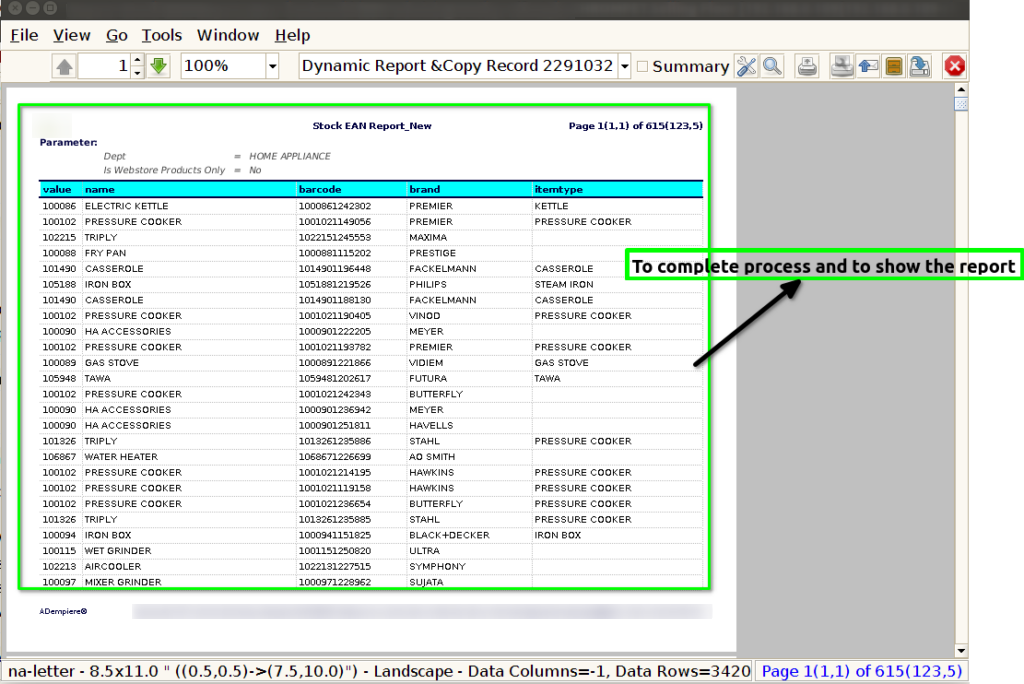This screenshot has width=1024, height=684.
Task: Click brand 'PRESTIGE' cell
Action: tap(432, 253)
